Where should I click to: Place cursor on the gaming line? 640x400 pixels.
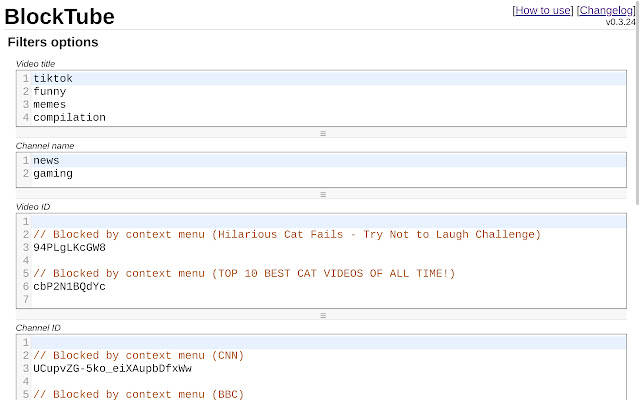pyautogui.click(x=53, y=173)
